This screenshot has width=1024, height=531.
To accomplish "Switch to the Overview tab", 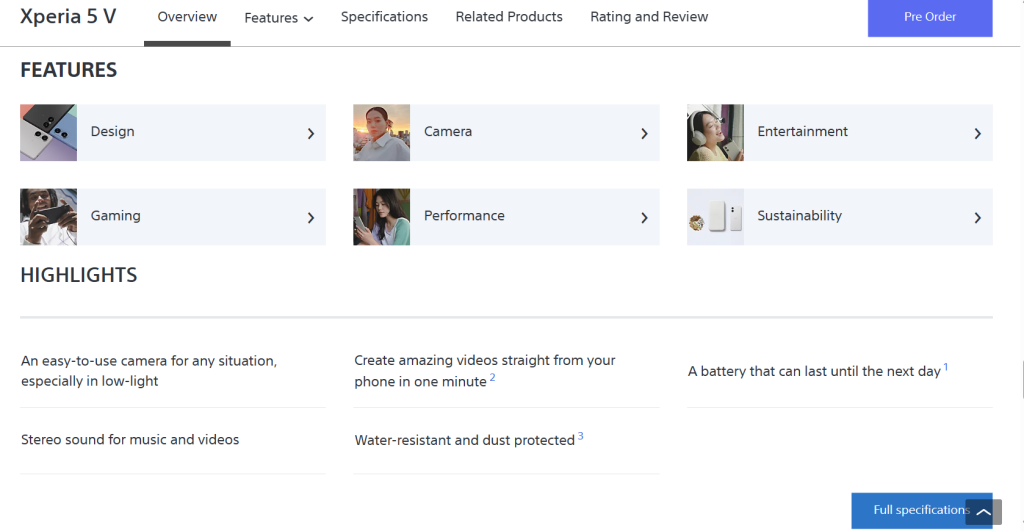I will (x=187, y=17).
